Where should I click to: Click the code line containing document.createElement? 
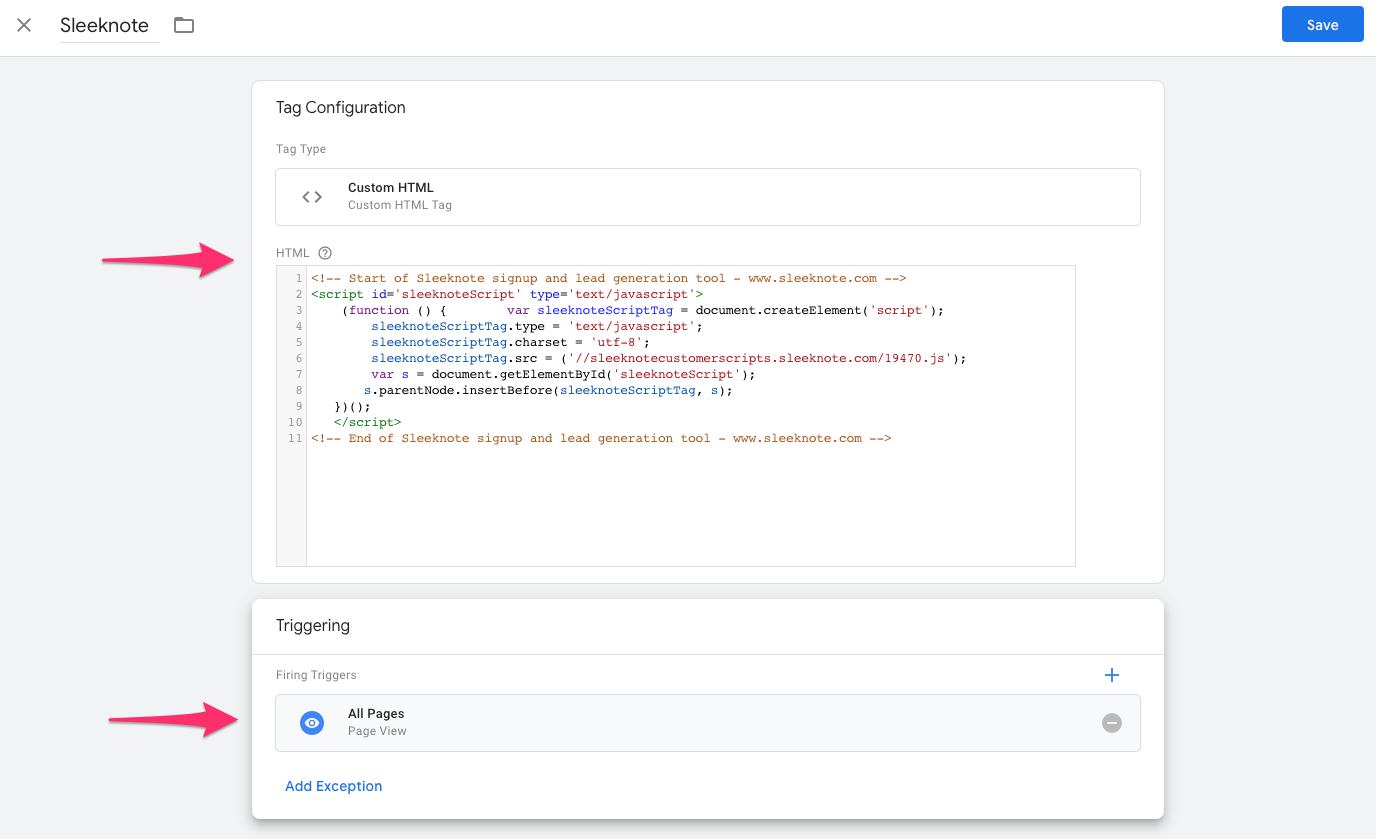point(642,310)
